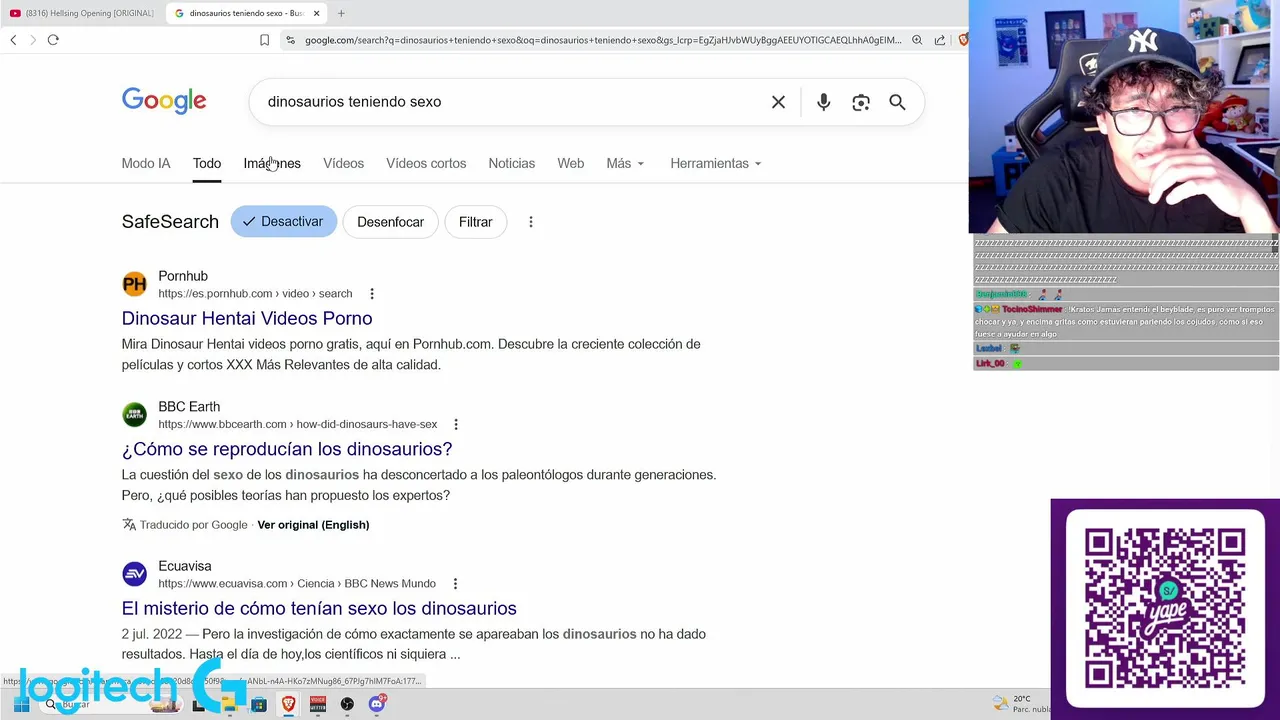
Task: Switch to the Imágenes tab
Action: (x=272, y=163)
